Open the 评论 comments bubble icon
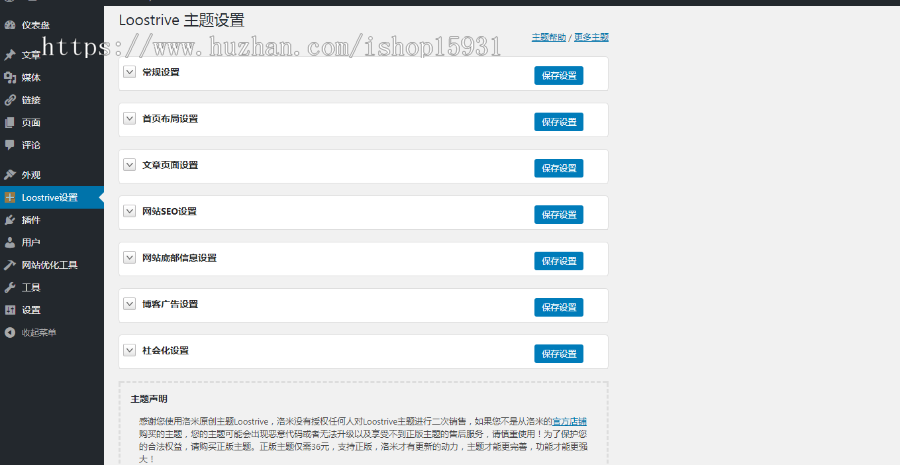The height and width of the screenshot is (465, 900). tap(10, 145)
